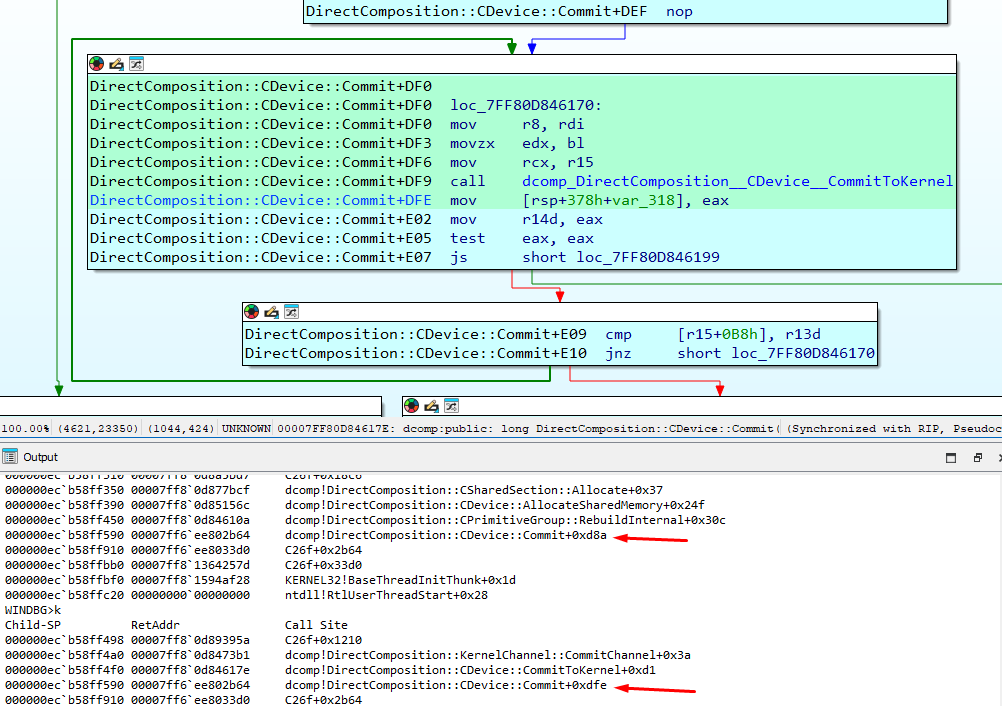
Task: Click var_318 in the mov [rsp+378h+var_318] line
Action: tap(644, 201)
